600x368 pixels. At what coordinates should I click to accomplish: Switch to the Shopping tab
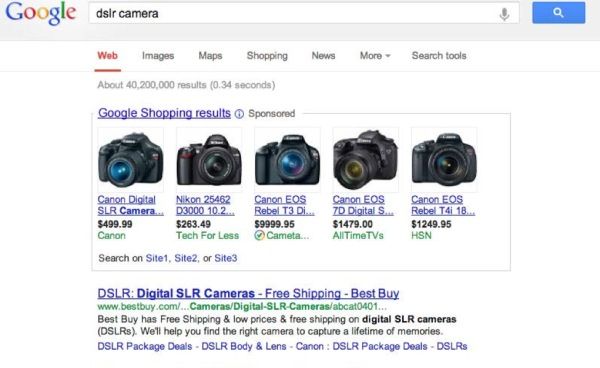[x=267, y=55]
